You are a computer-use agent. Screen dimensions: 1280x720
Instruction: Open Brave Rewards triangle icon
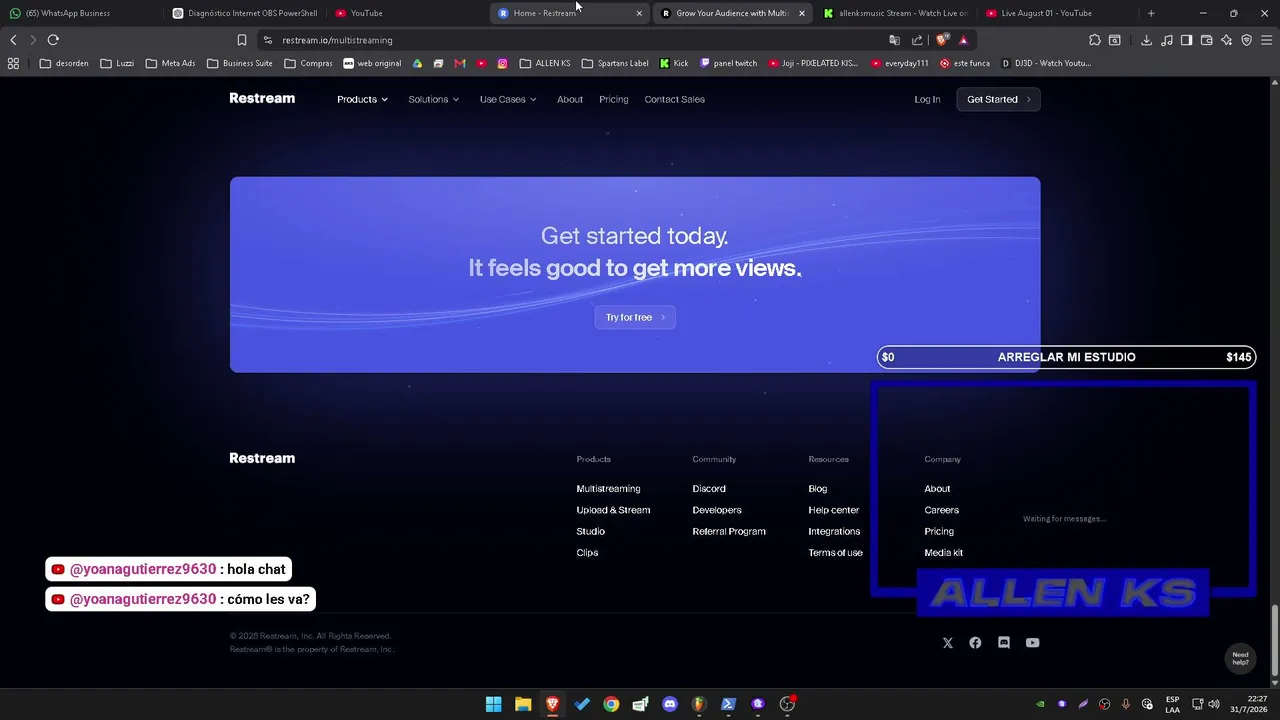coord(963,40)
